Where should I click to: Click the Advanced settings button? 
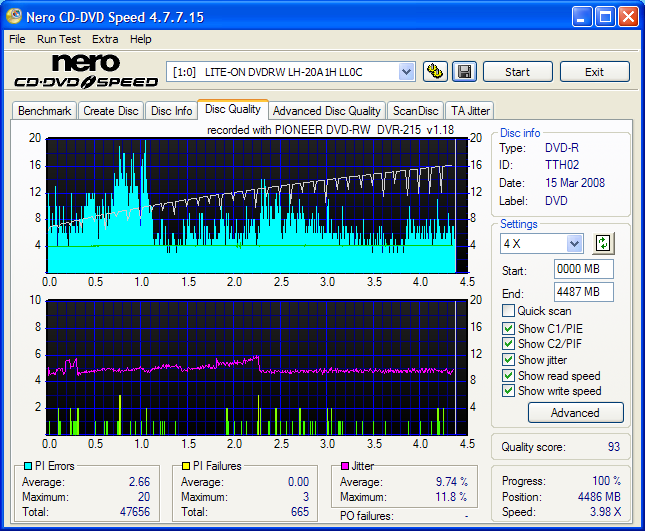click(574, 412)
